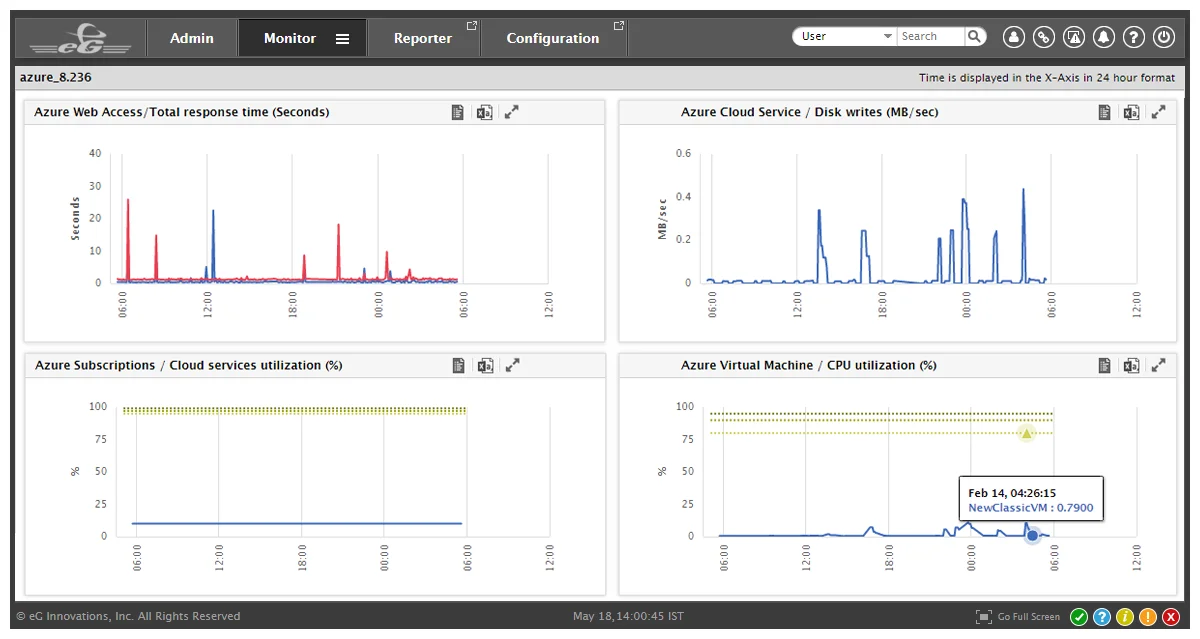Viewport: 1200px width, 639px height.
Task: Click the 24 hour format time notice
Action: click(x=1048, y=78)
